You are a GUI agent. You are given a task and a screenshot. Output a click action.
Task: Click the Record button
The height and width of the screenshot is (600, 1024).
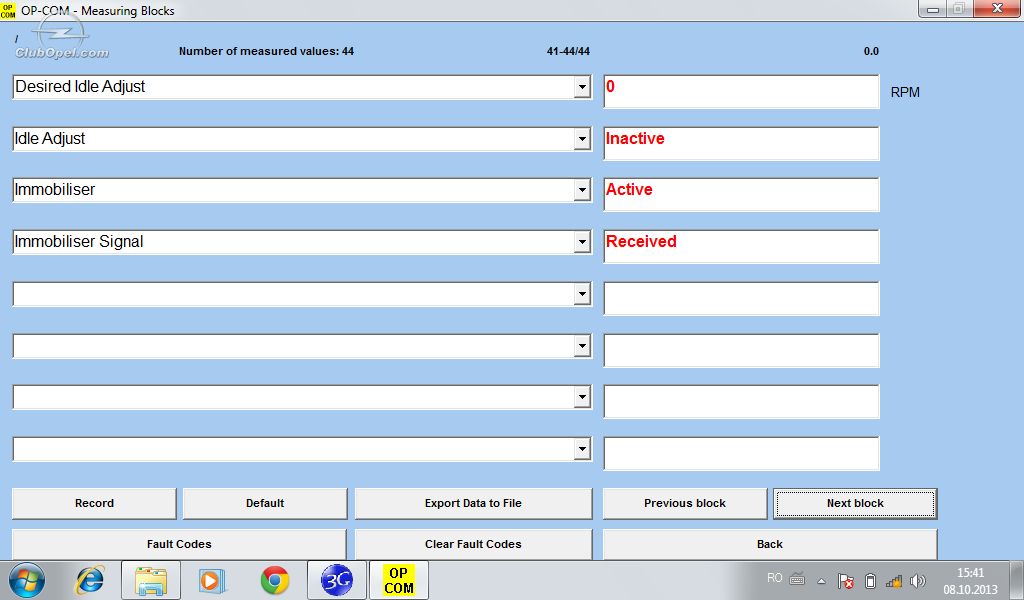coord(94,503)
